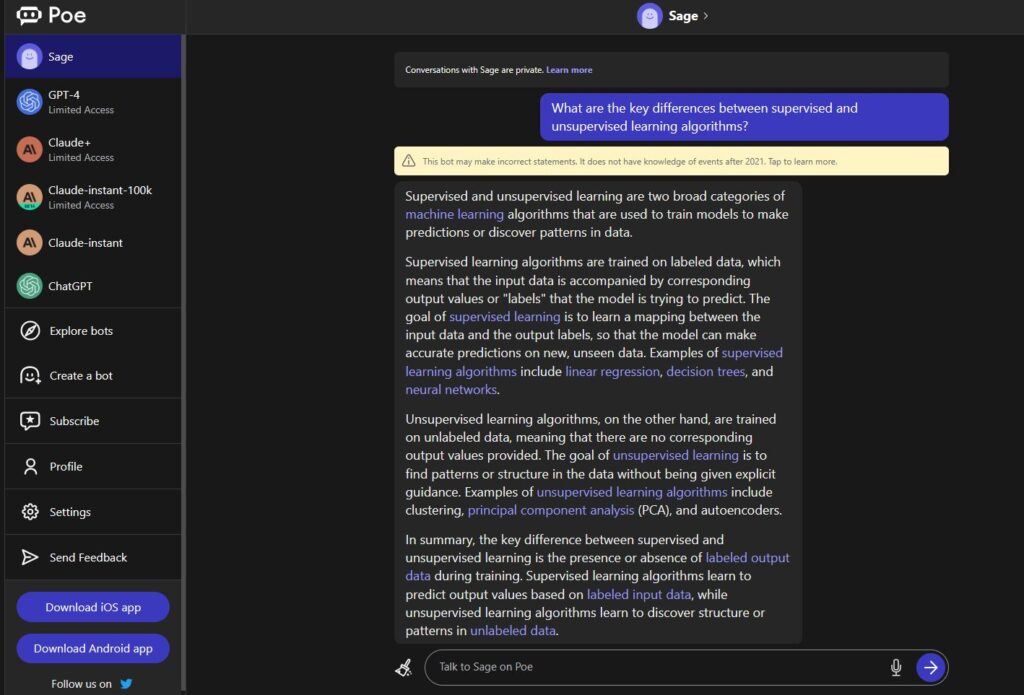This screenshot has width=1024, height=695.
Task: Click the warning triangle icon in banner
Action: click(x=409, y=161)
